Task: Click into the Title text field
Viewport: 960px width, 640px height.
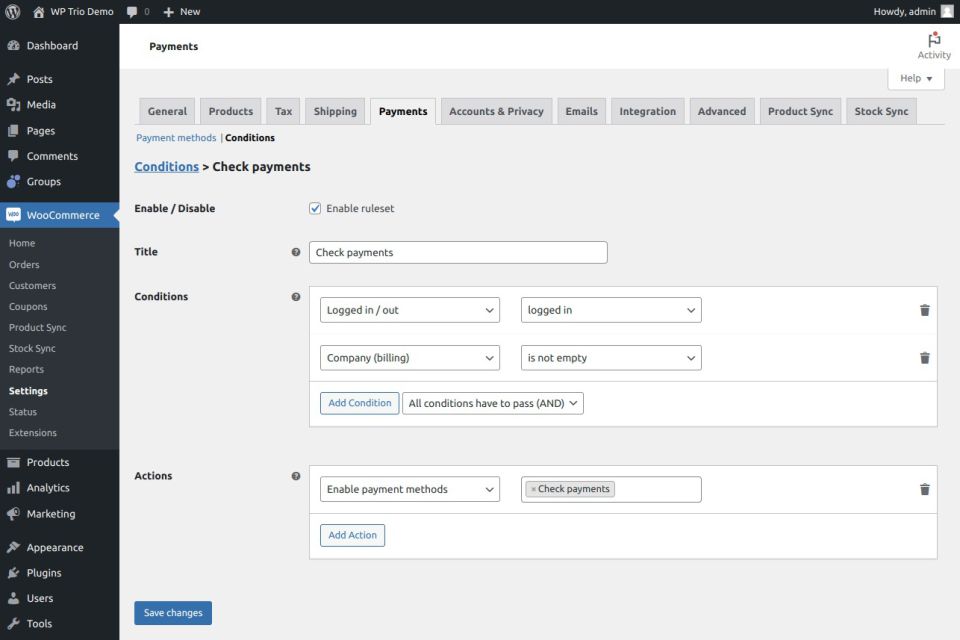Action: point(458,252)
